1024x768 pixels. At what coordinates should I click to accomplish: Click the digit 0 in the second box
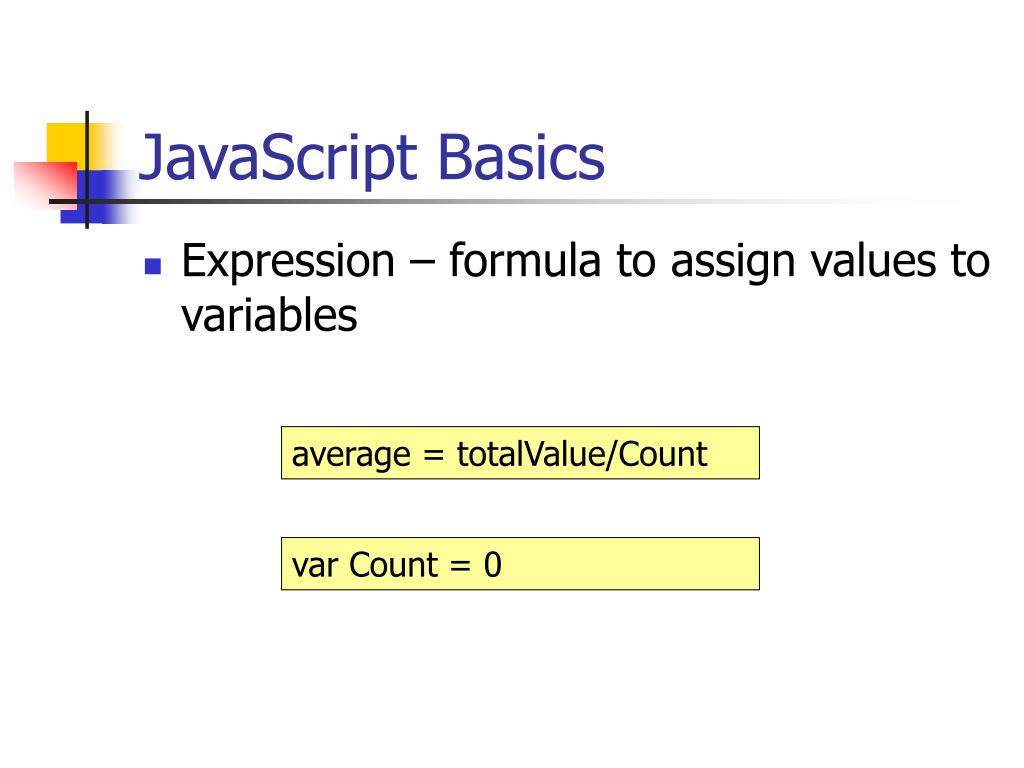493,564
